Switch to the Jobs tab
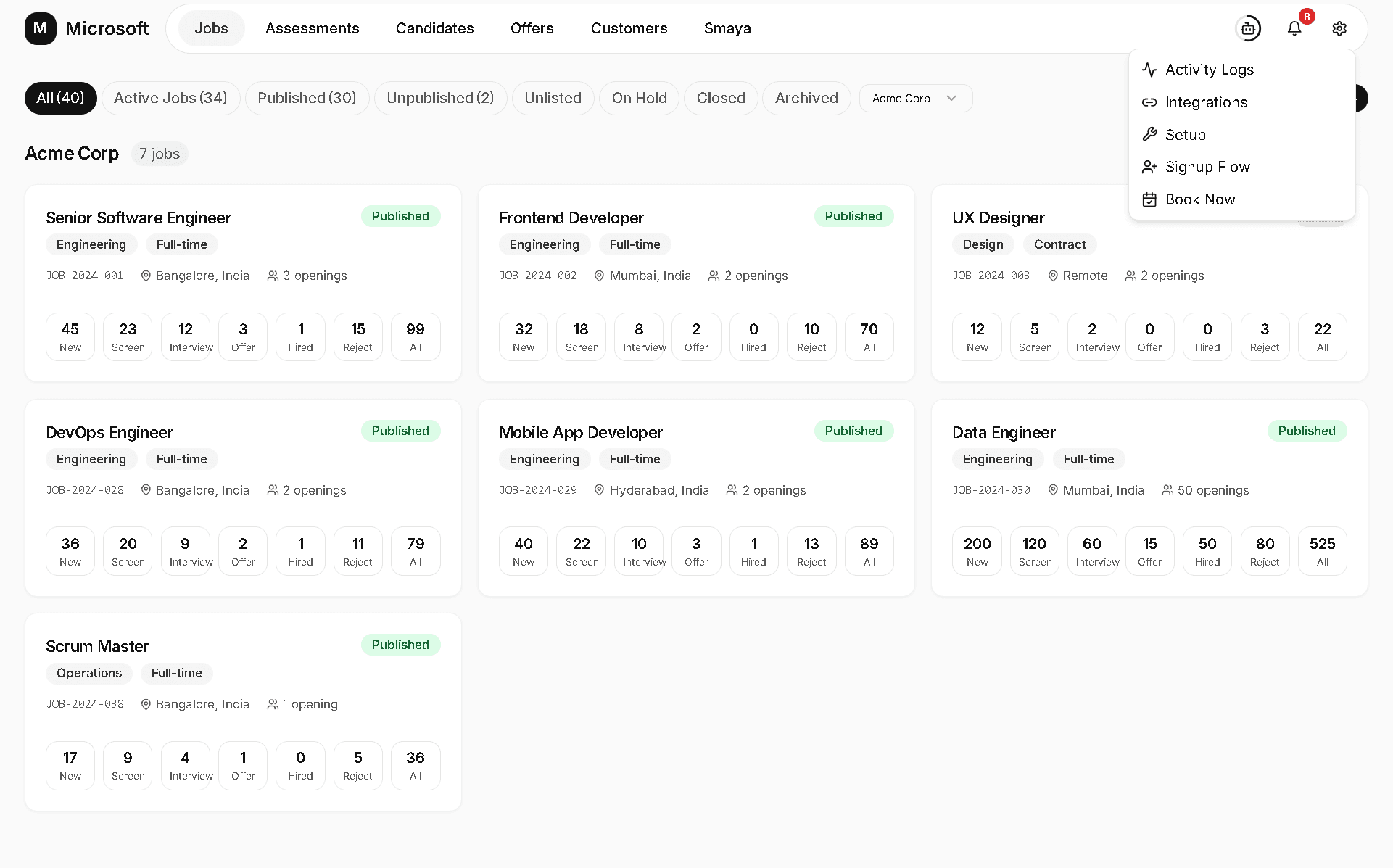This screenshot has height=868, width=1393. 211,28
